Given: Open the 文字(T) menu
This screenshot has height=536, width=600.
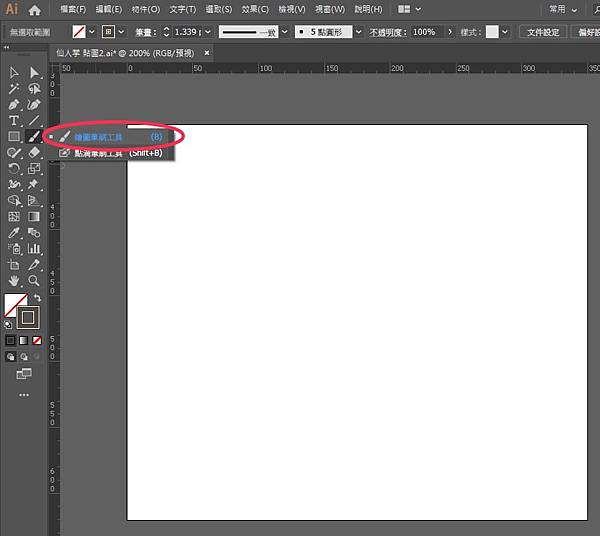Looking at the screenshot, I should point(183,9).
